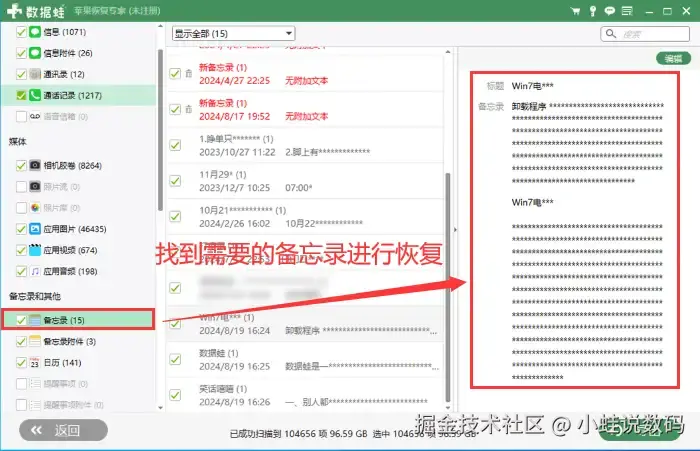Screen dimensions: 700x451
Task: Toggle checkbox for the 笑话嘻嘻 note
Action: 175,395
